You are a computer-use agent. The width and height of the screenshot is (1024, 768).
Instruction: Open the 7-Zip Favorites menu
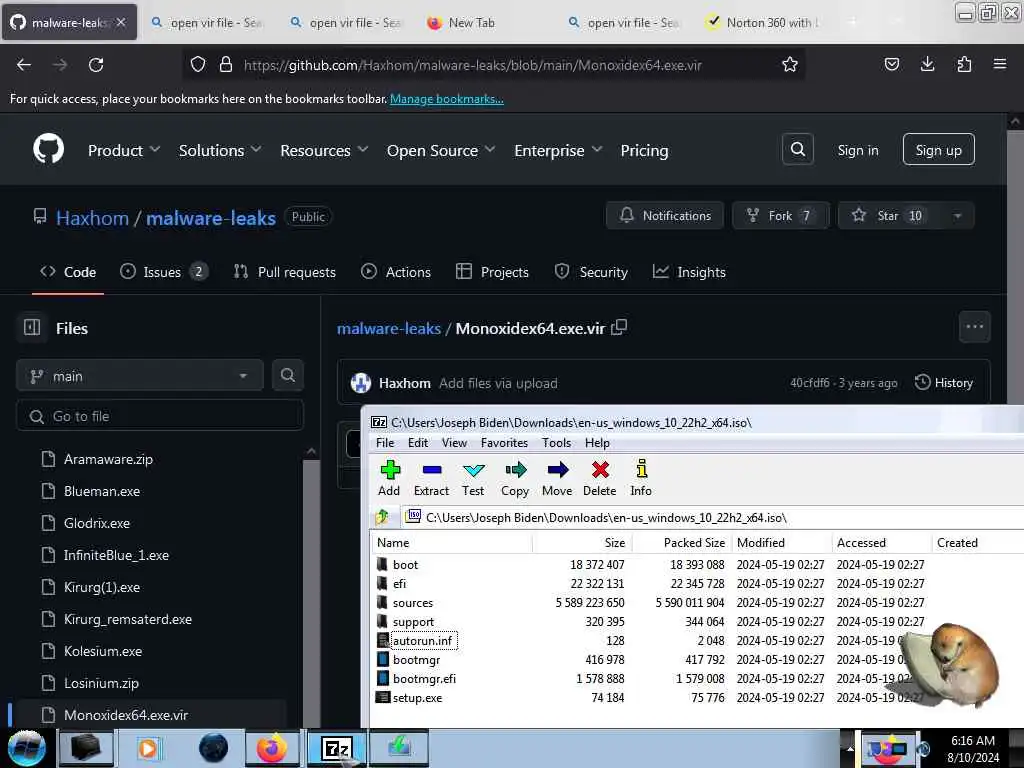(504, 443)
